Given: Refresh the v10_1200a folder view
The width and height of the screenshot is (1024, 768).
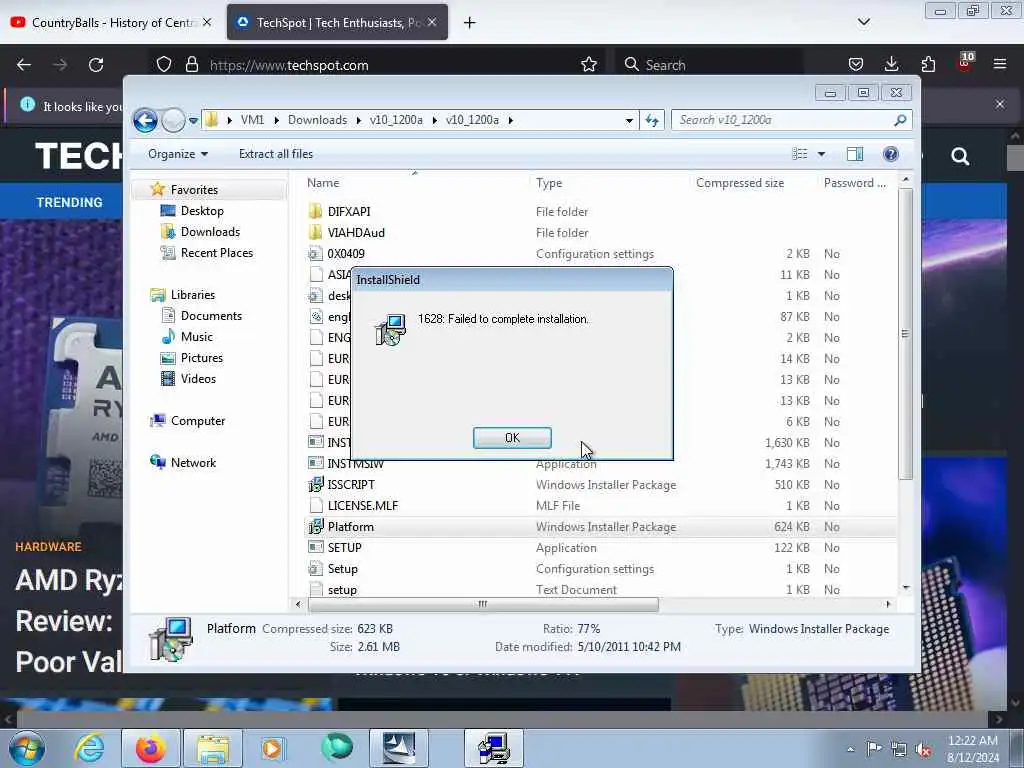Looking at the screenshot, I should (x=652, y=120).
